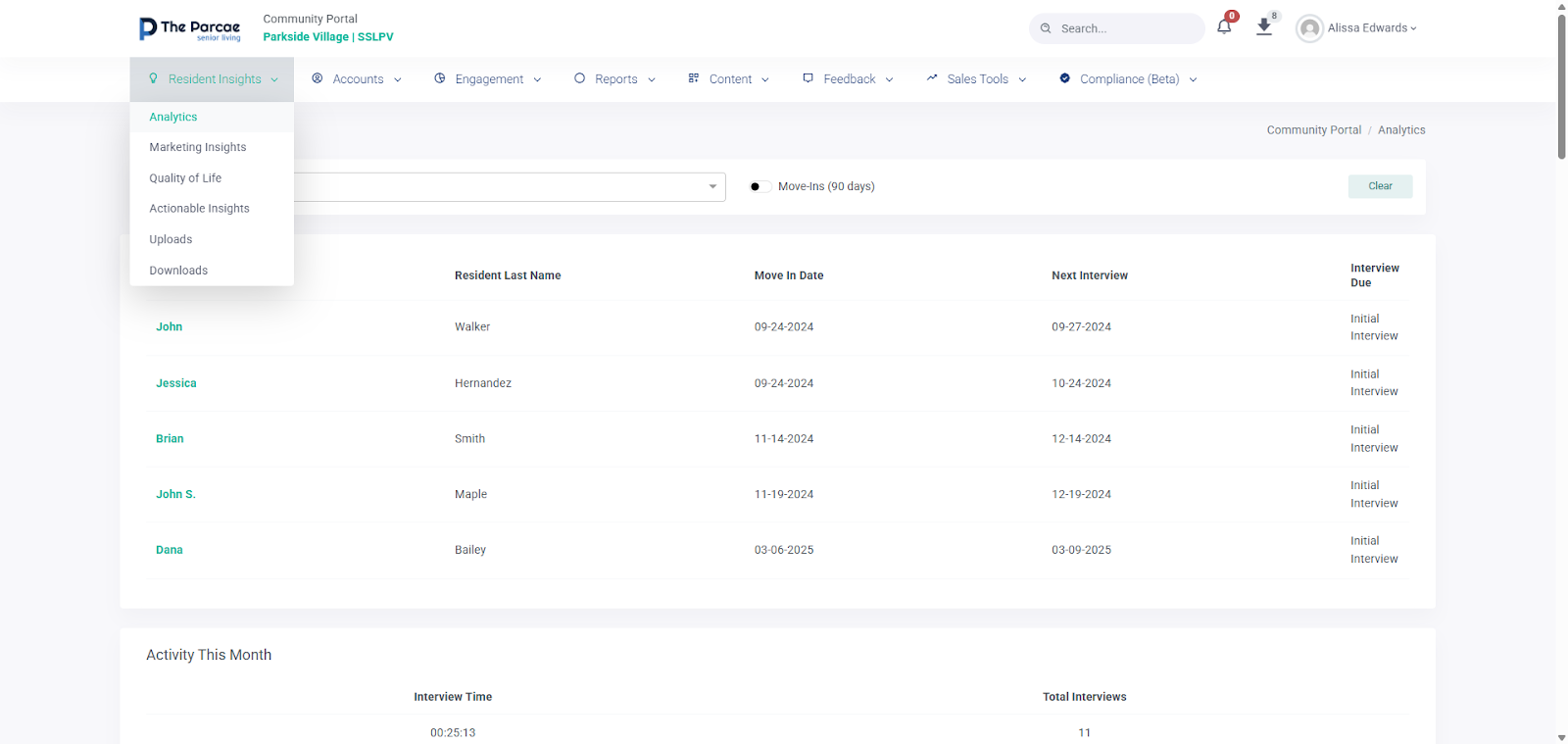Choose Quality of Life menu item

click(185, 178)
